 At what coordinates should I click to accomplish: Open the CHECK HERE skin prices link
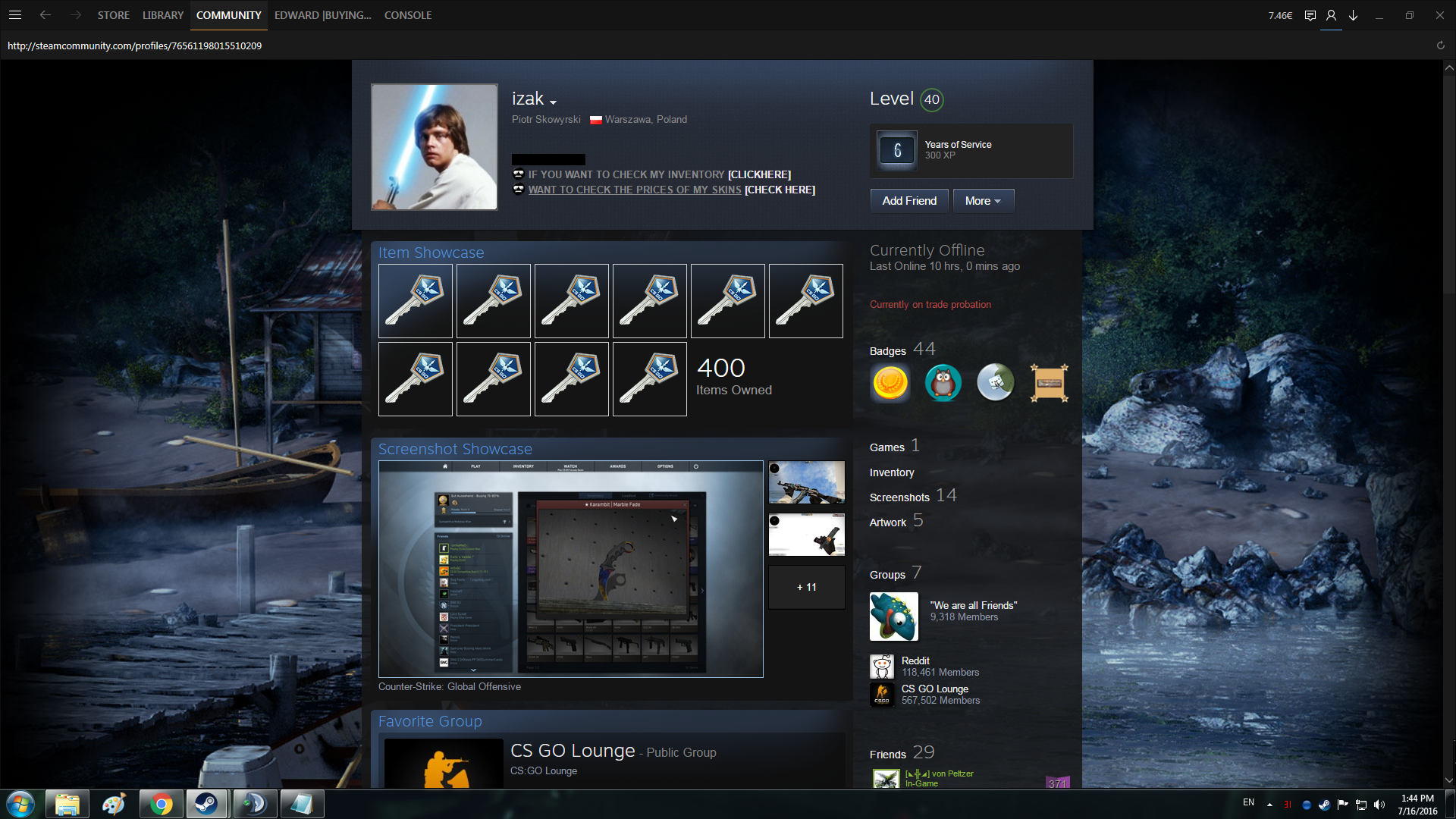(780, 190)
